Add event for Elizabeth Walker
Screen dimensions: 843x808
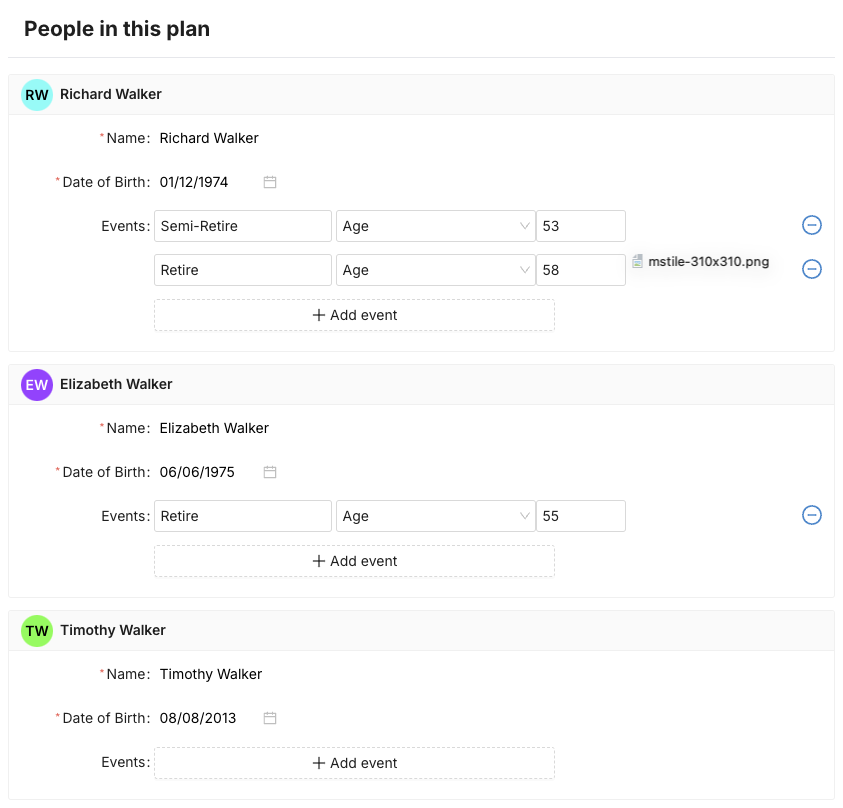coord(354,561)
